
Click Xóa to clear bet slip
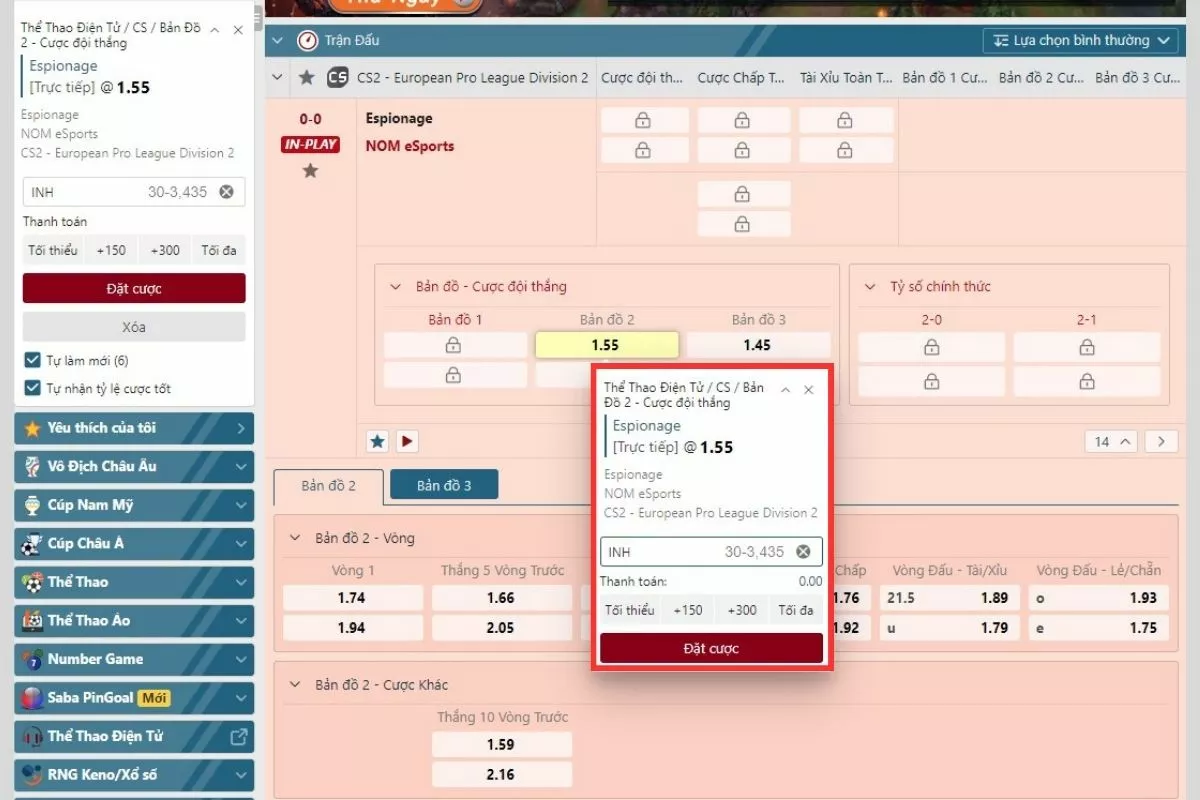click(x=134, y=327)
